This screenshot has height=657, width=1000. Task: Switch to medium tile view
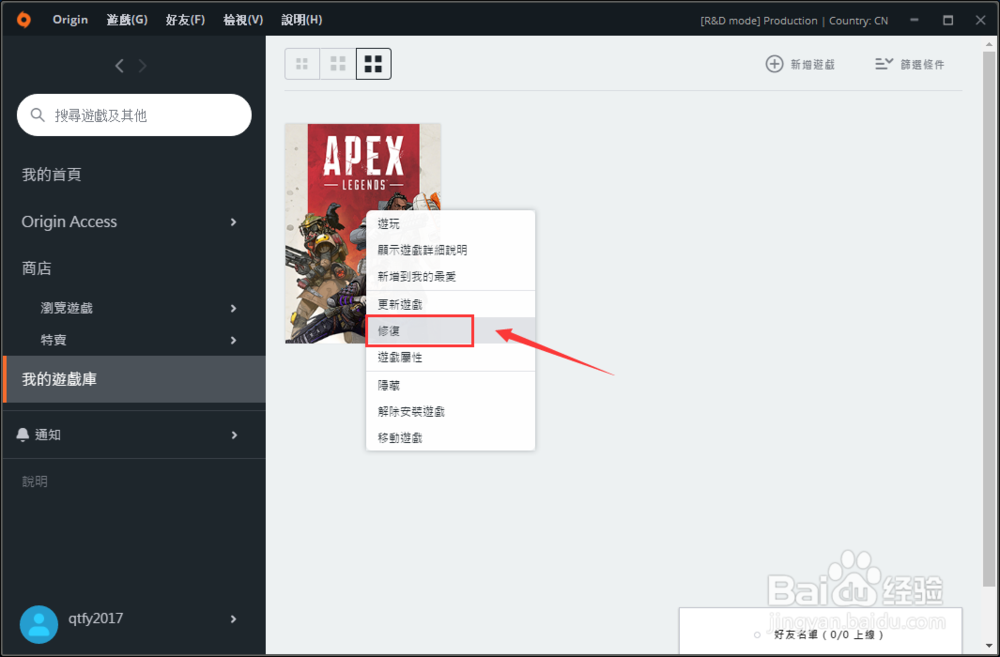(x=338, y=64)
